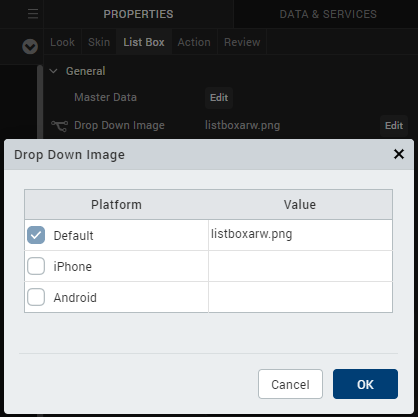Screen dimensions: 418x417
Task: Open the Action tab
Action: point(194,42)
